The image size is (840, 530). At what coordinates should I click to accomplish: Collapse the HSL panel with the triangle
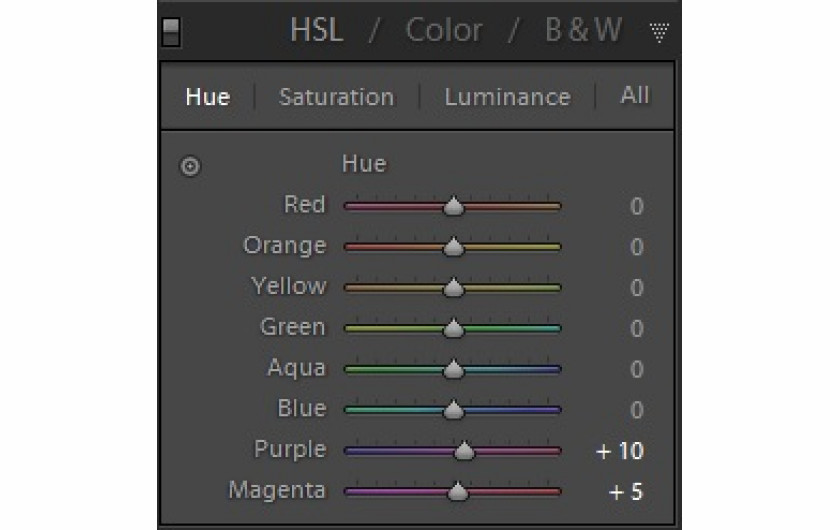tap(659, 32)
